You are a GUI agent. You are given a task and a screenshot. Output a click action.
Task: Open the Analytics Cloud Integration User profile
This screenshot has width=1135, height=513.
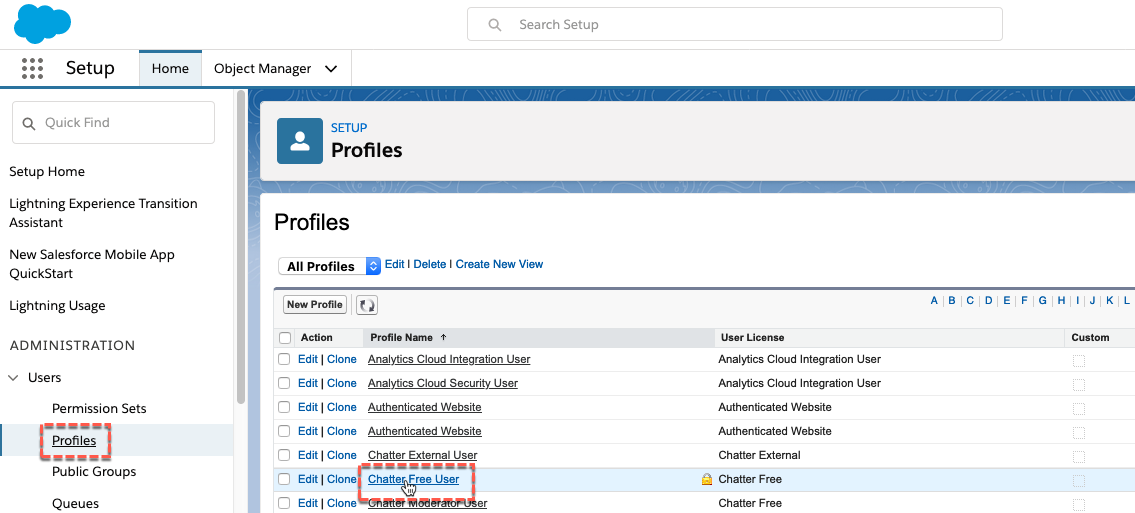[x=449, y=359]
